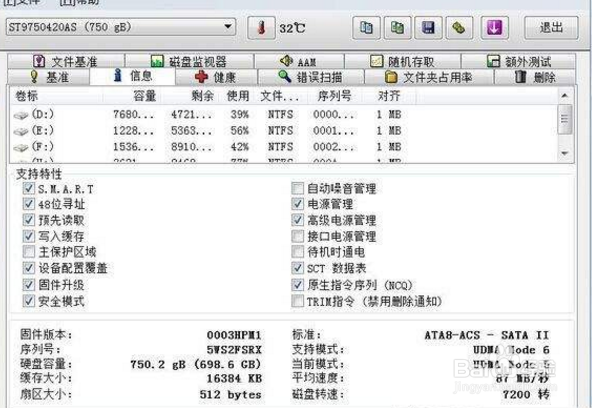
Task: Click the 对齐 column header
Action: (389, 96)
